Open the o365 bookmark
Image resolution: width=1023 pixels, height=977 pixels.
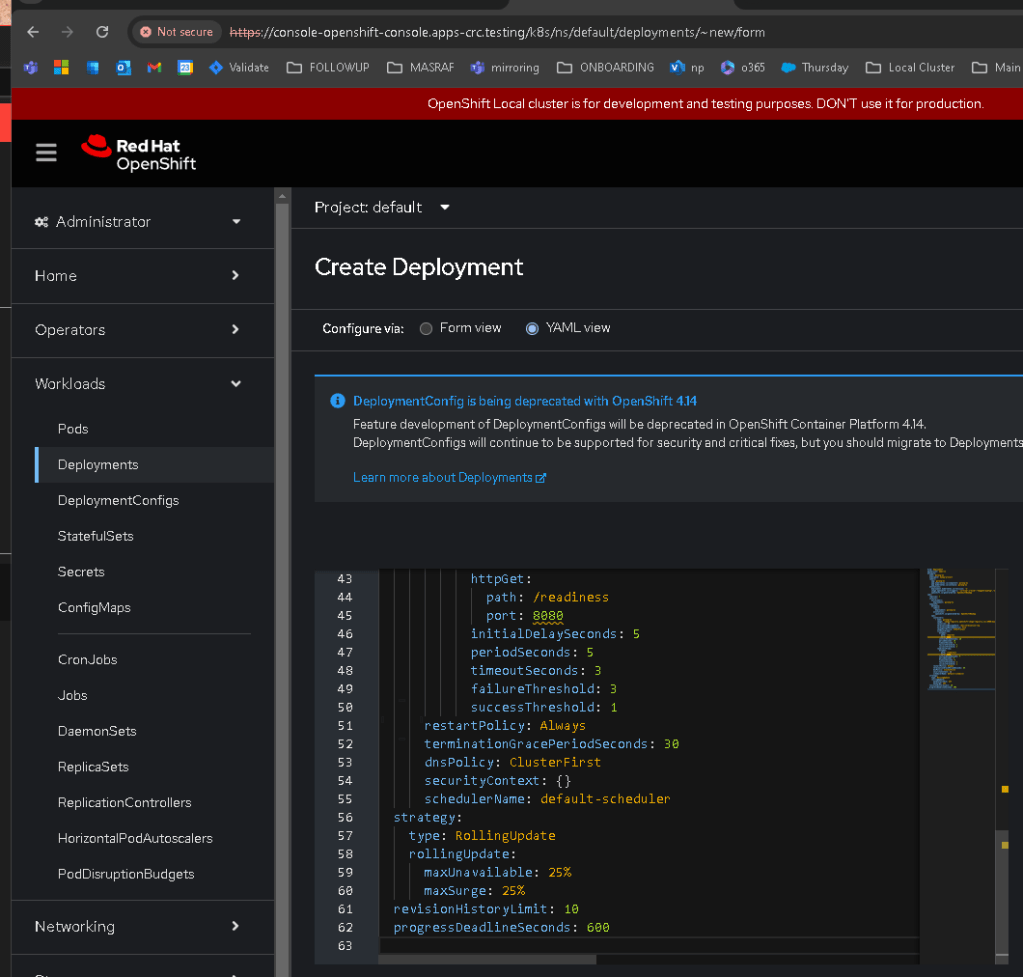coord(742,67)
